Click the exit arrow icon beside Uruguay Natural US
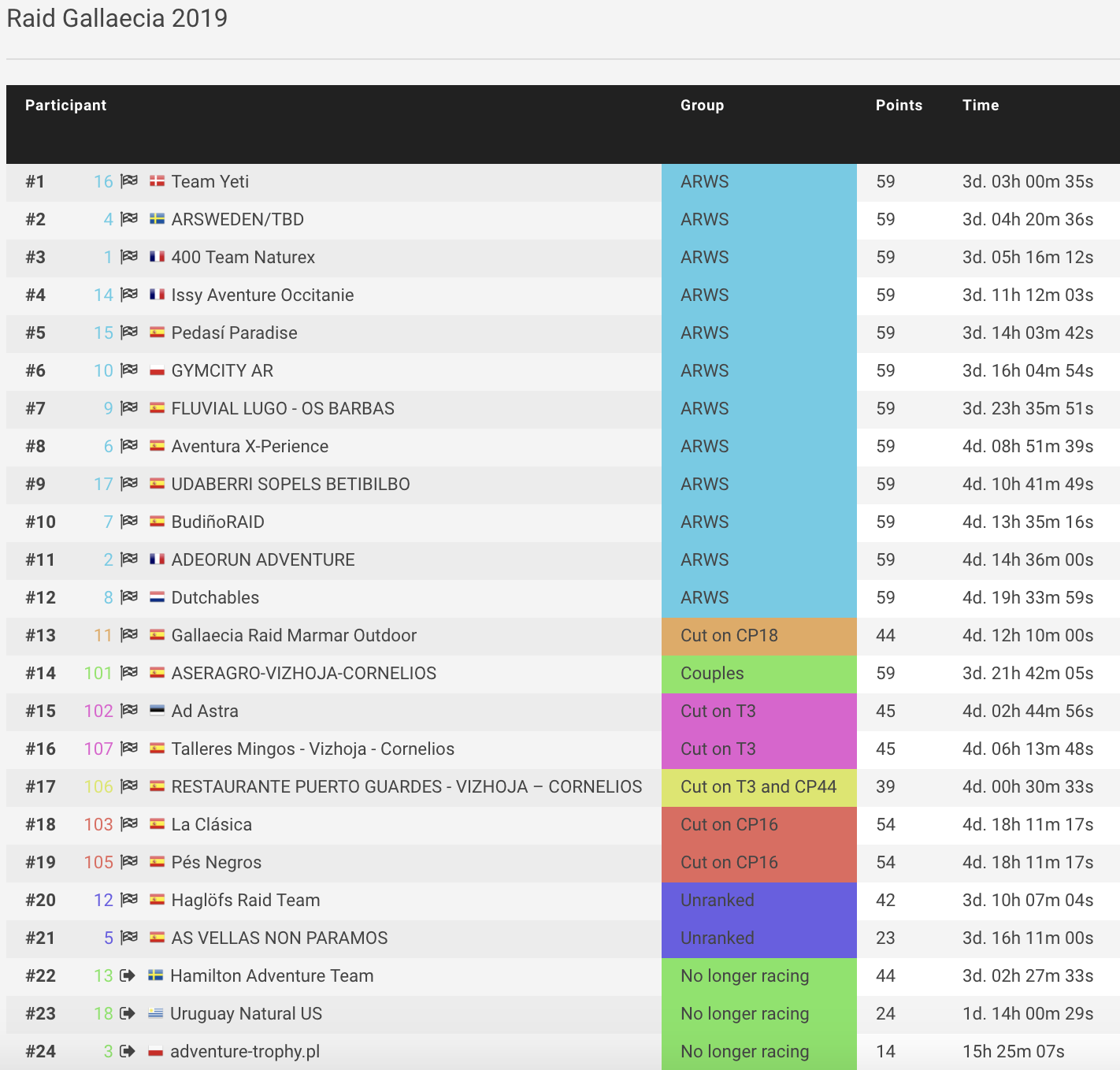Viewport: 1120px width, 1070px height. (128, 1013)
